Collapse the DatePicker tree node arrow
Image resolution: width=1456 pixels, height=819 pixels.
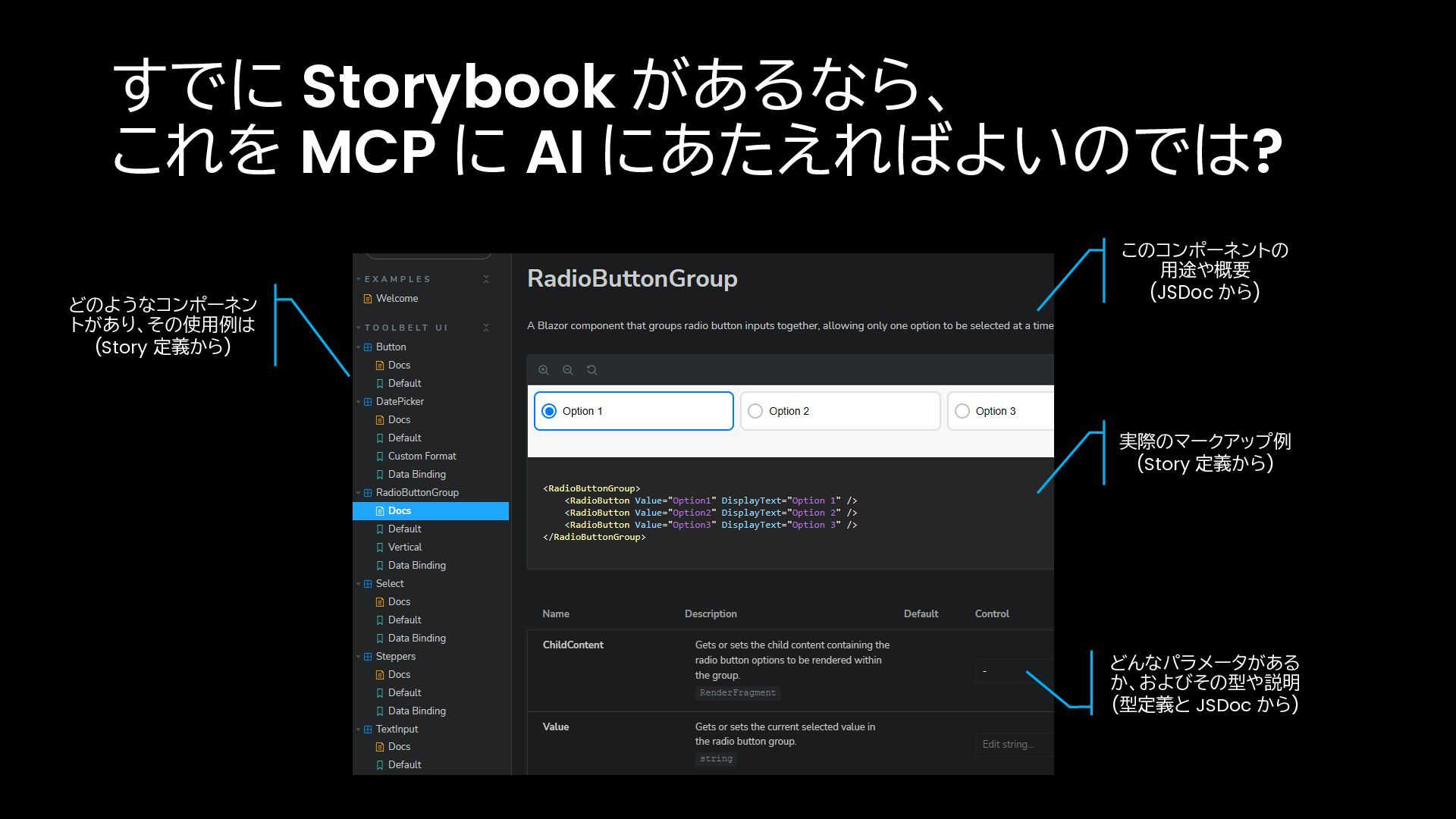359,402
